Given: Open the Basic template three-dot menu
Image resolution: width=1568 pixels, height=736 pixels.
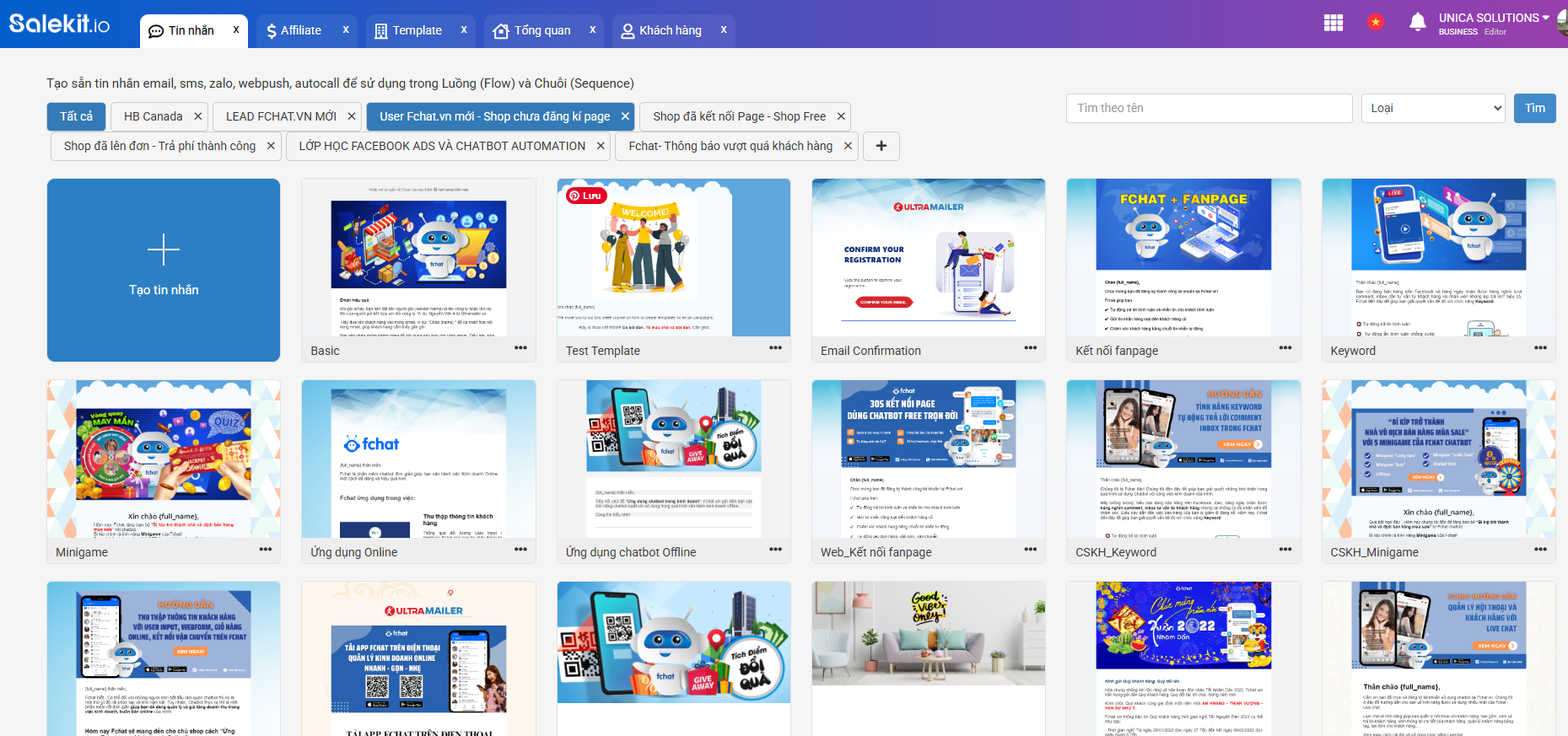Looking at the screenshot, I should click(x=520, y=348).
